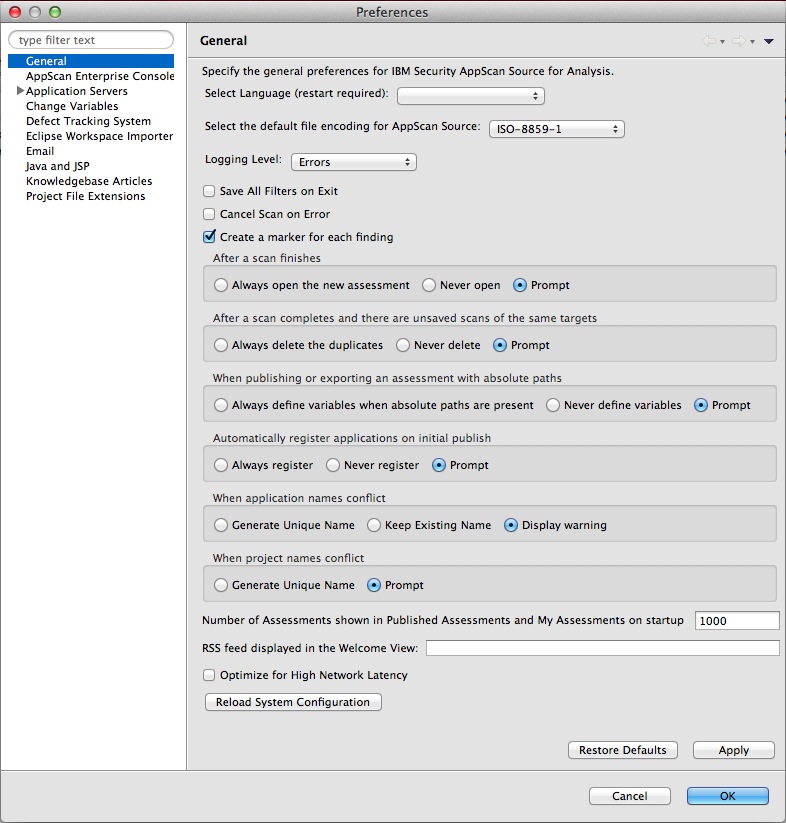
Task: Choose Never delete for duplicate scans
Action: coord(403,345)
